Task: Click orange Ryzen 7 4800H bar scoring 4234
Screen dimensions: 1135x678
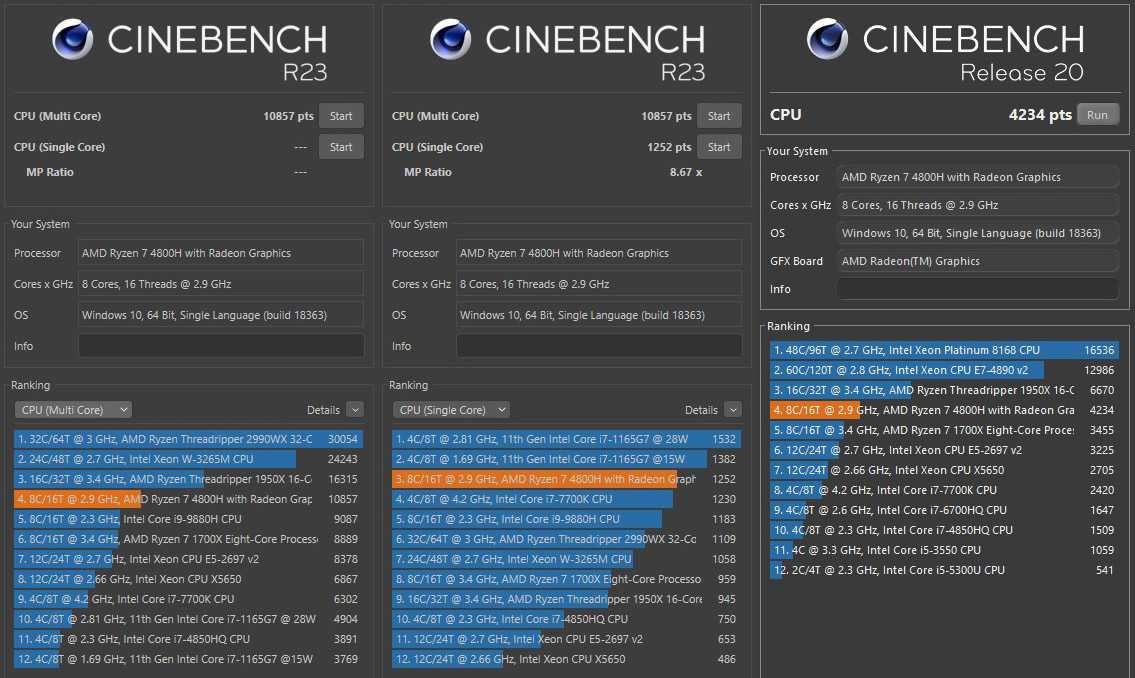Action: click(943, 410)
